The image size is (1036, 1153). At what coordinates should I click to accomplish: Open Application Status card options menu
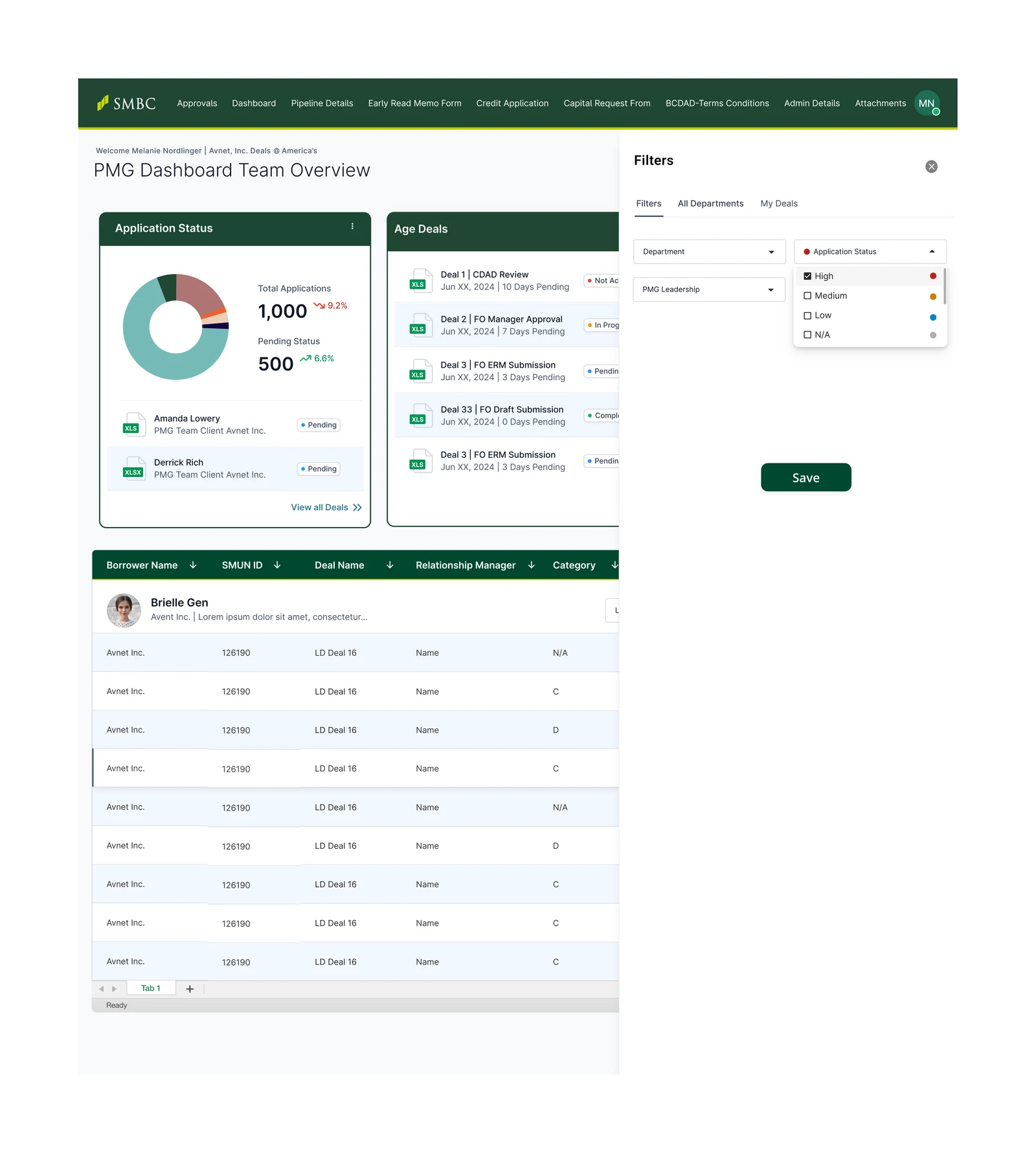point(352,227)
